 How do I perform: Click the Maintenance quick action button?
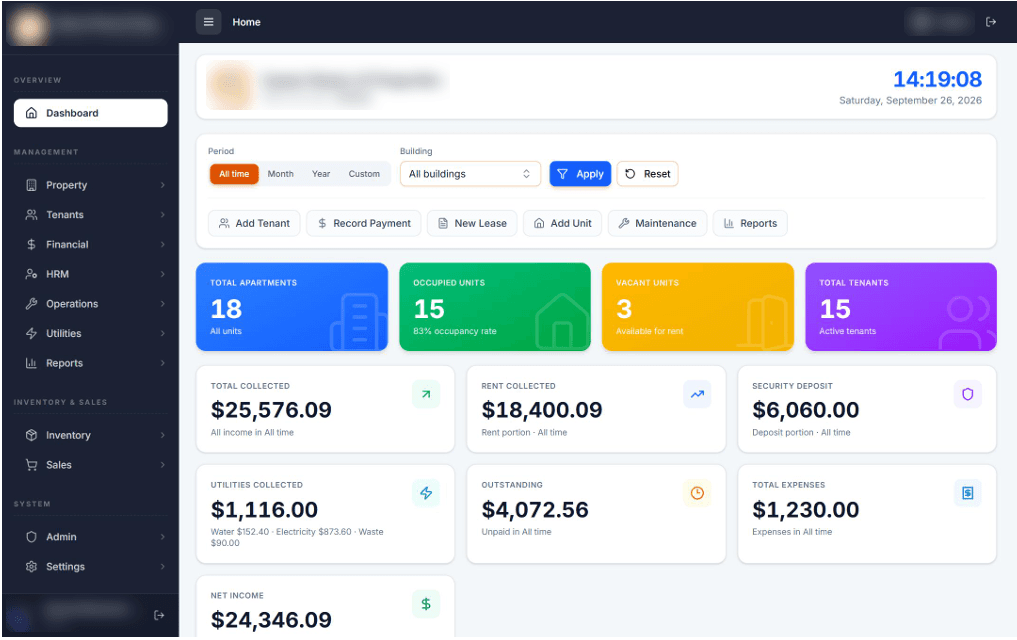click(657, 224)
